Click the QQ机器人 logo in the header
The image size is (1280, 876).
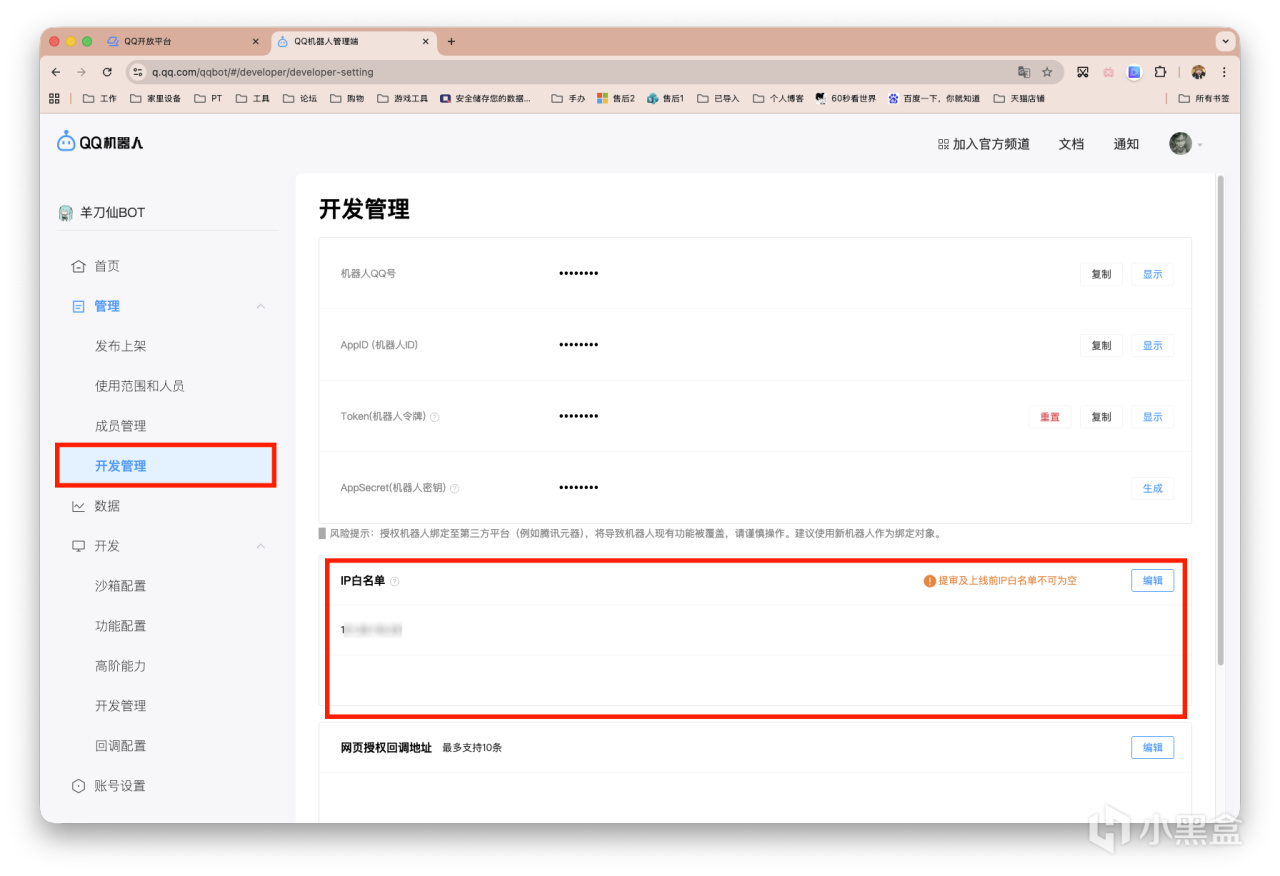click(x=100, y=142)
